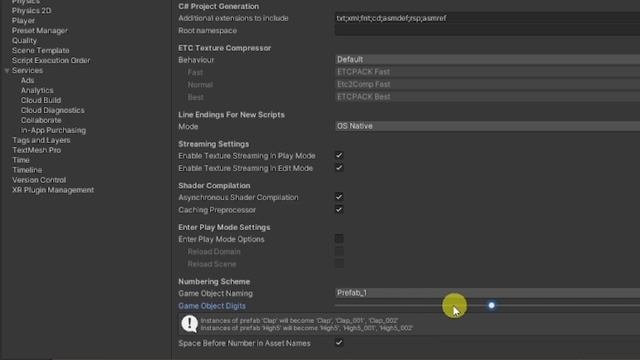The height and width of the screenshot is (360, 640).
Task: Open ETC Behaviour dropdown showing Default
Action: 487,60
